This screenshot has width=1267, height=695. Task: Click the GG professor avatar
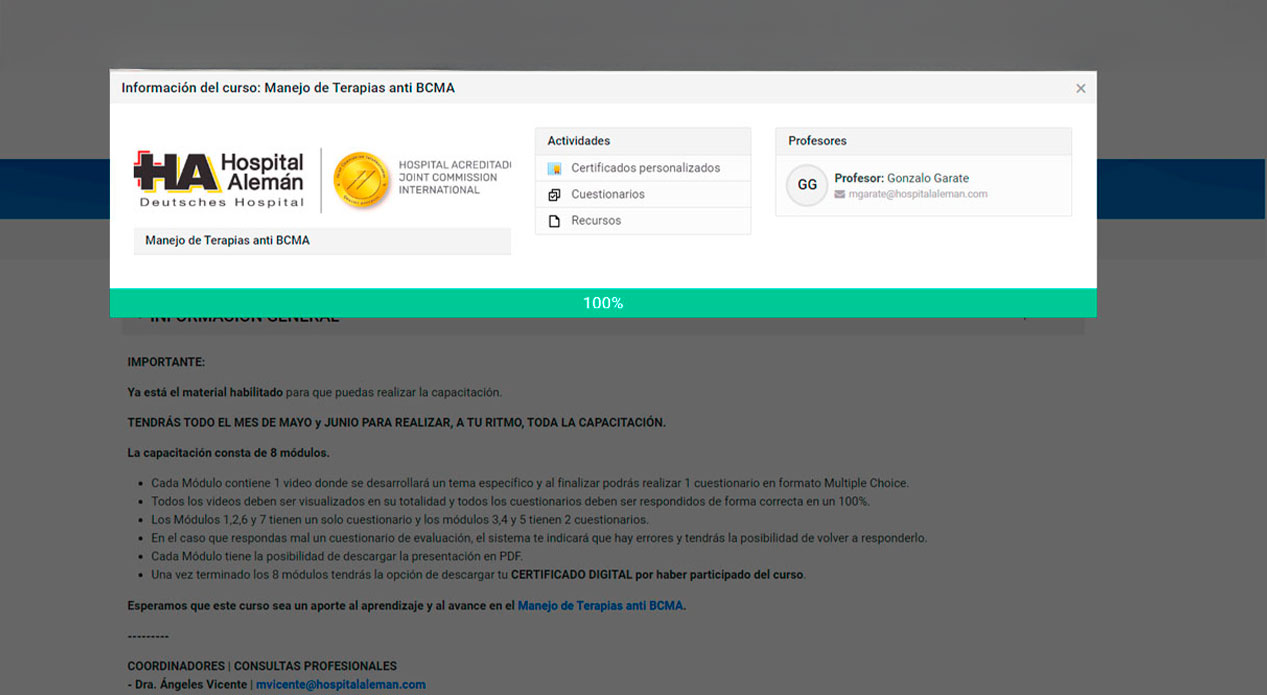[x=807, y=185]
